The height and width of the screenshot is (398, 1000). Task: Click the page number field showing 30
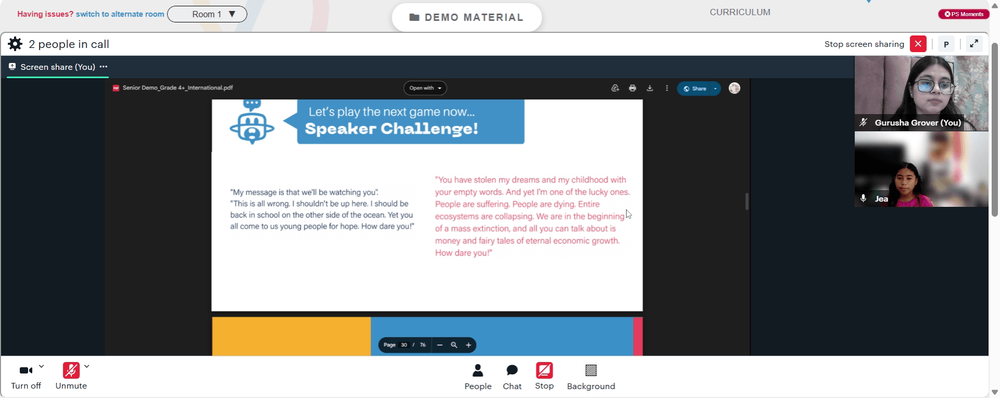click(x=404, y=345)
